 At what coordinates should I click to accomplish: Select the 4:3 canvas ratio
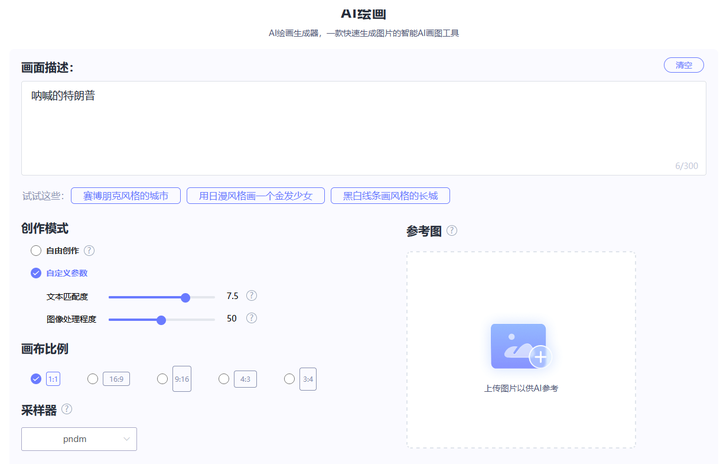click(x=224, y=379)
